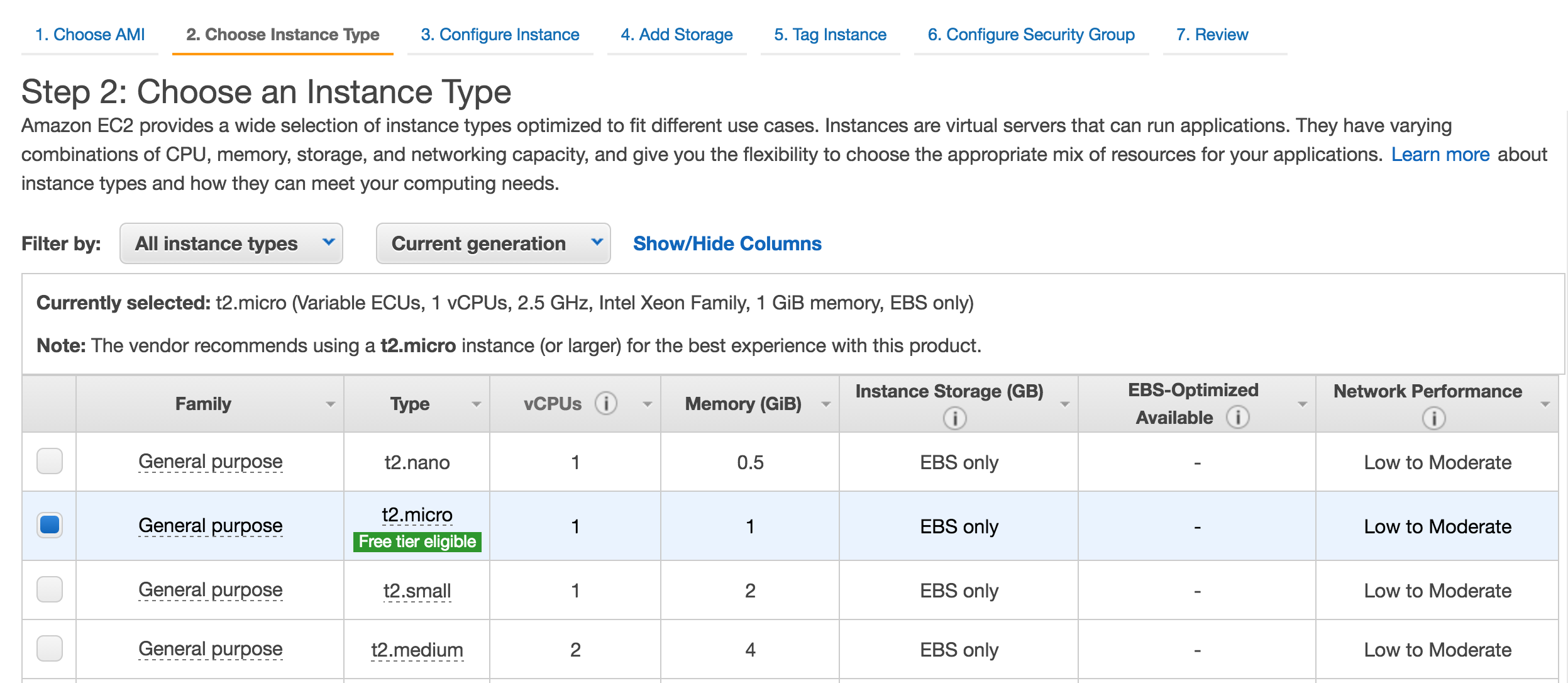Open the Memory (GiB) column arrow
This screenshot has height=683, width=1568.
[826, 404]
